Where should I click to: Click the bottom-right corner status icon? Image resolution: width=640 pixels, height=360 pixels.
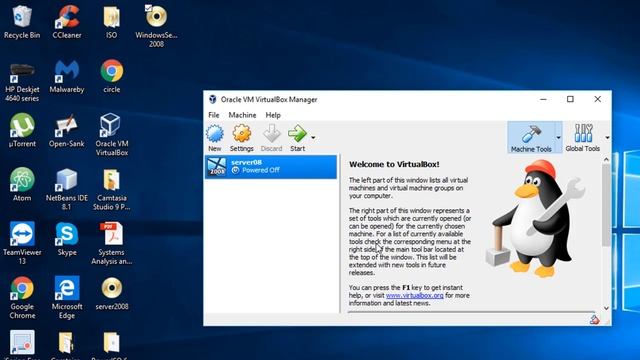click(x=595, y=320)
